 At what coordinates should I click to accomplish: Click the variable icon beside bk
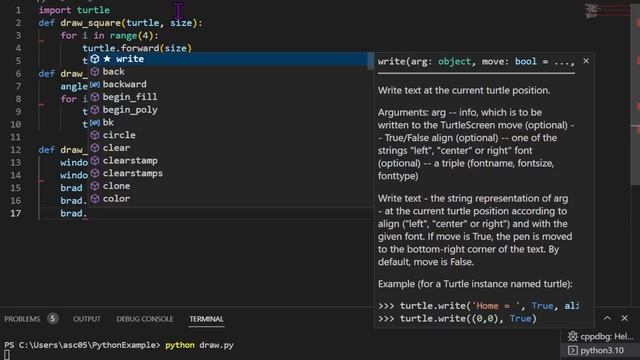click(x=95, y=122)
